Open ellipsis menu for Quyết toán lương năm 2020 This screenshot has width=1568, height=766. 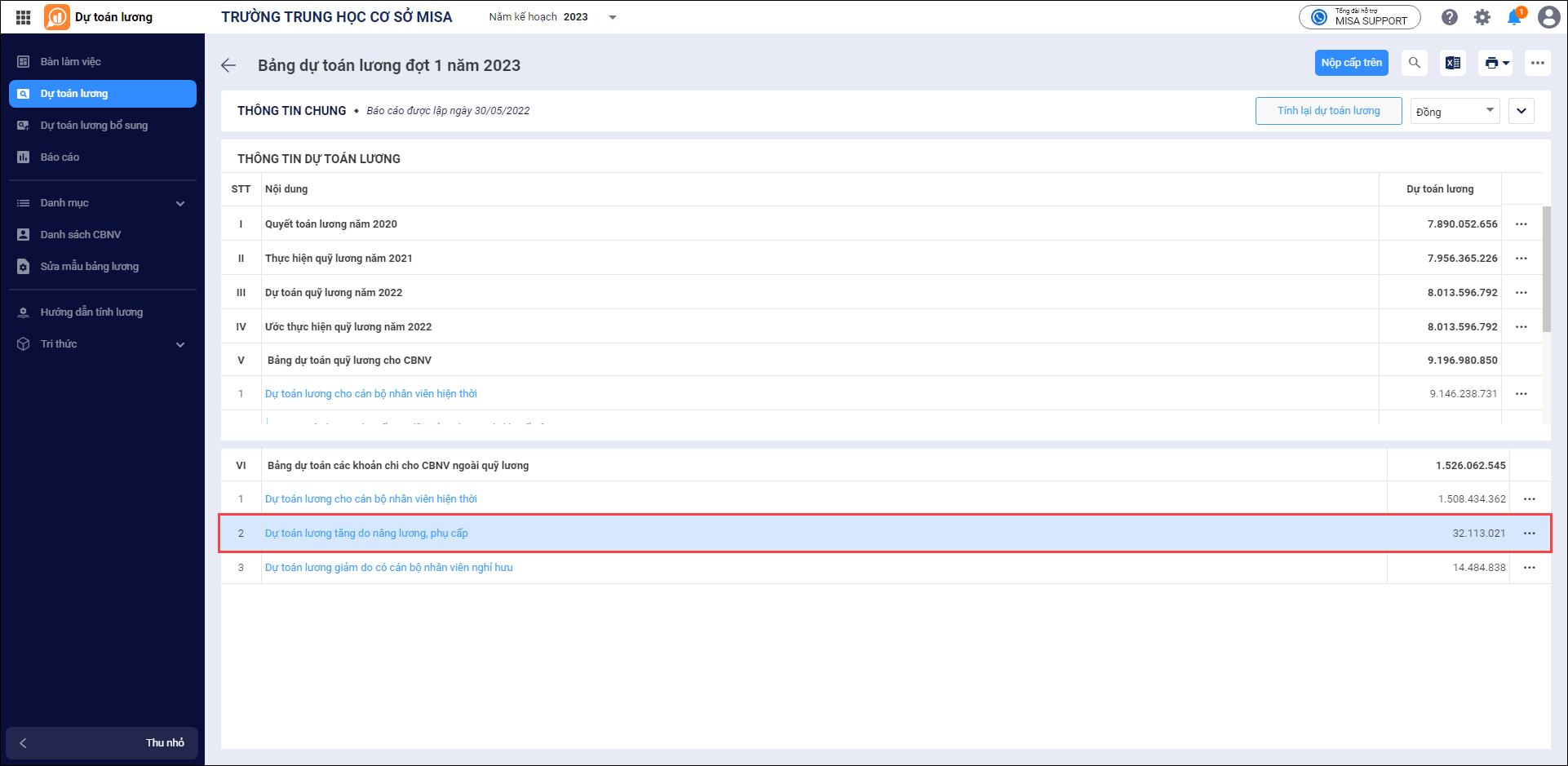1521,224
